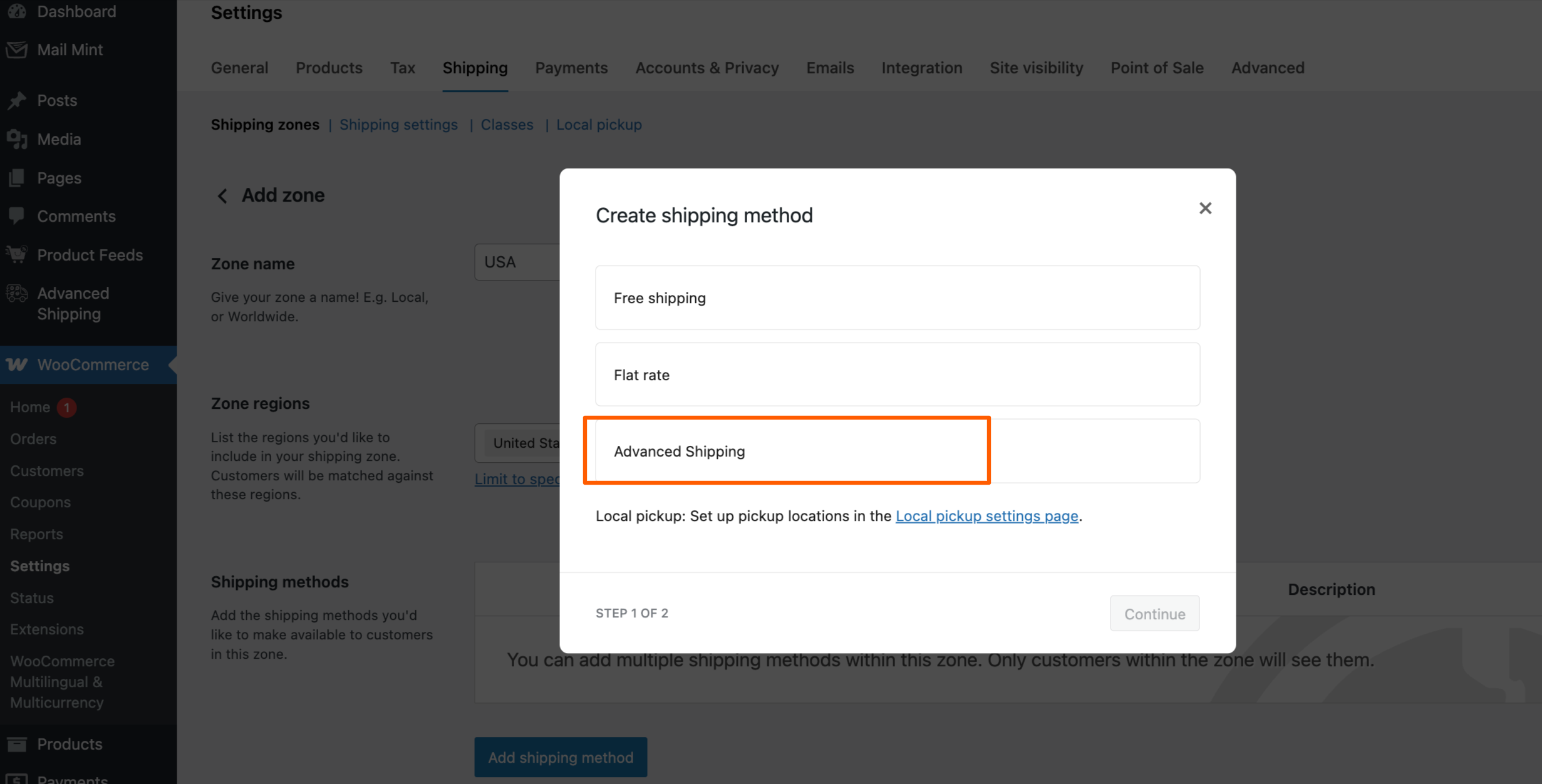Open Media in the sidebar
Image resolution: width=1542 pixels, height=784 pixels.
[59, 139]
